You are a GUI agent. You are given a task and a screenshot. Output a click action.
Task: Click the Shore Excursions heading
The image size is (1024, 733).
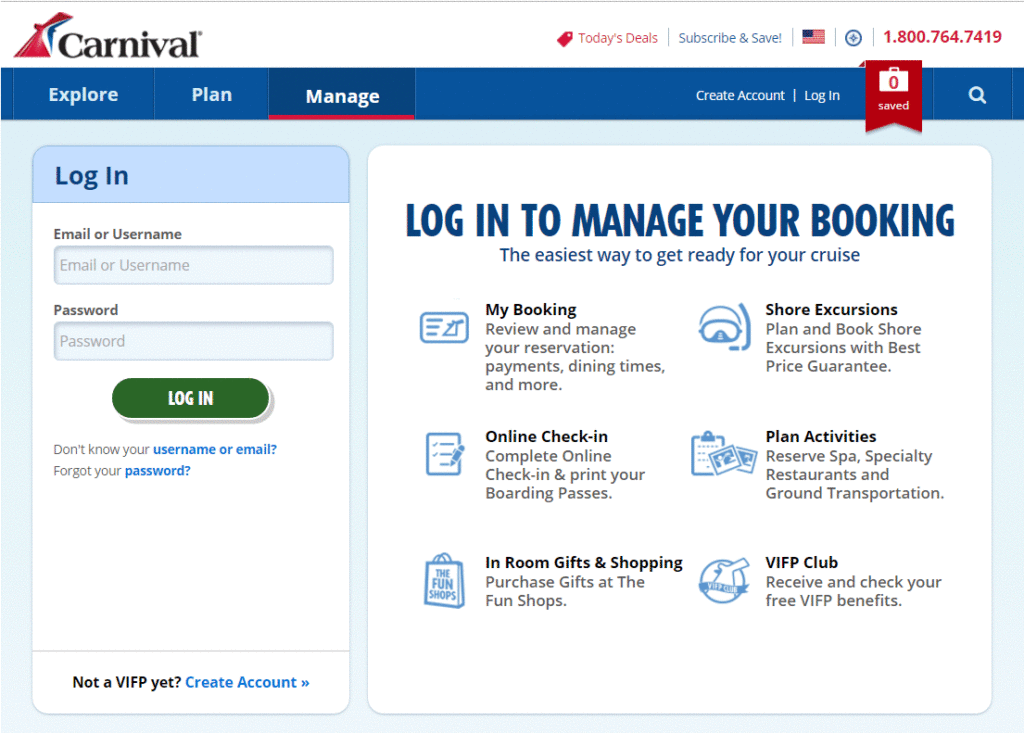click(831, 310)
